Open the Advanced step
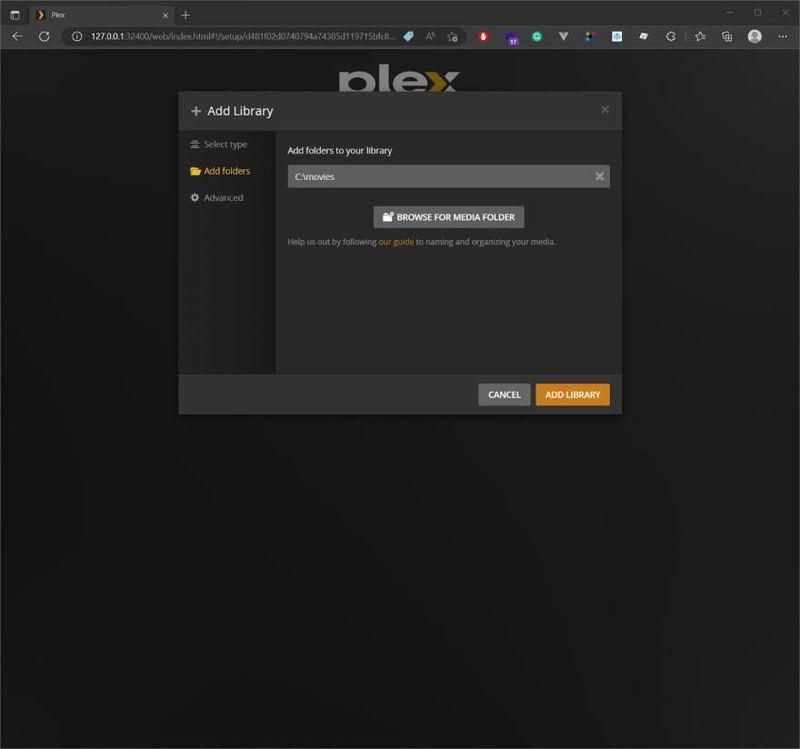This screenshot has width=800, height=749. (x=217, y=197)
